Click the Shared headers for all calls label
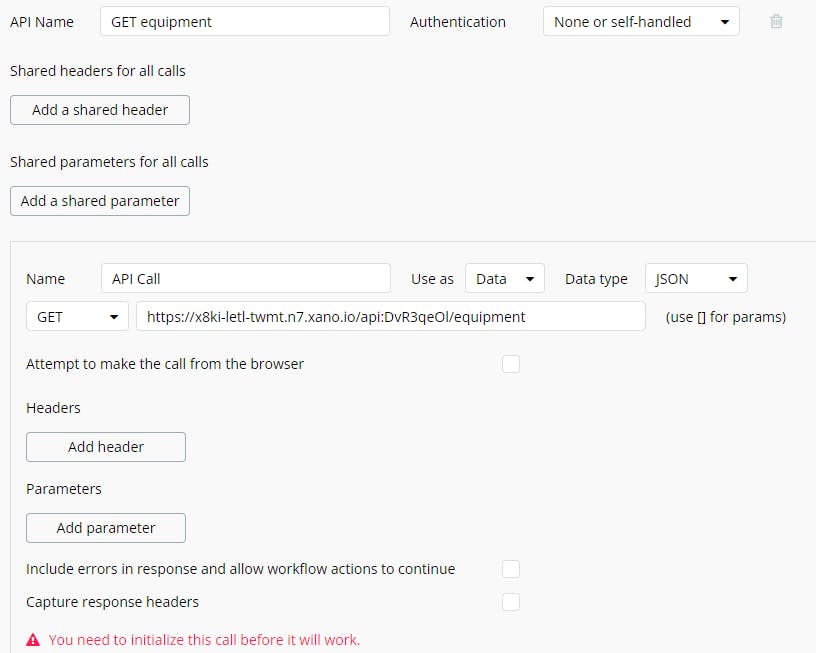Image resolution: width=816 pixels, height=653 pixels. pos(98,71)
